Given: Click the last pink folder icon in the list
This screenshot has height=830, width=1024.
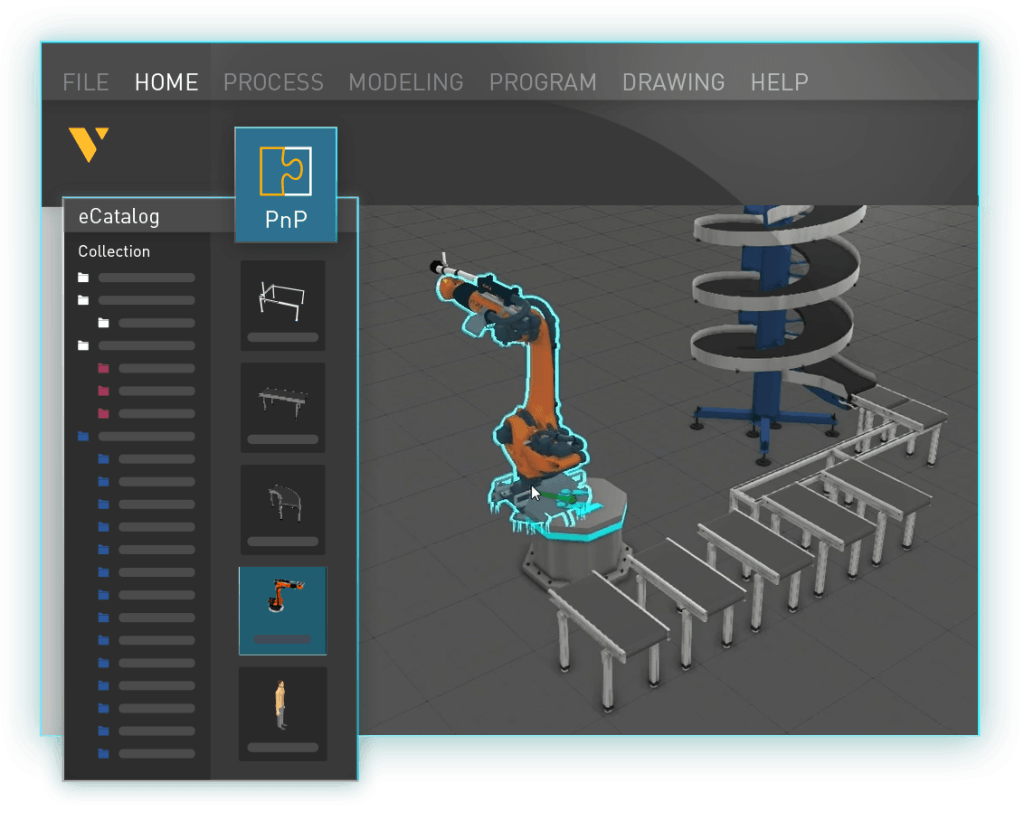Looking at the screenshot, I should point(103,412).
